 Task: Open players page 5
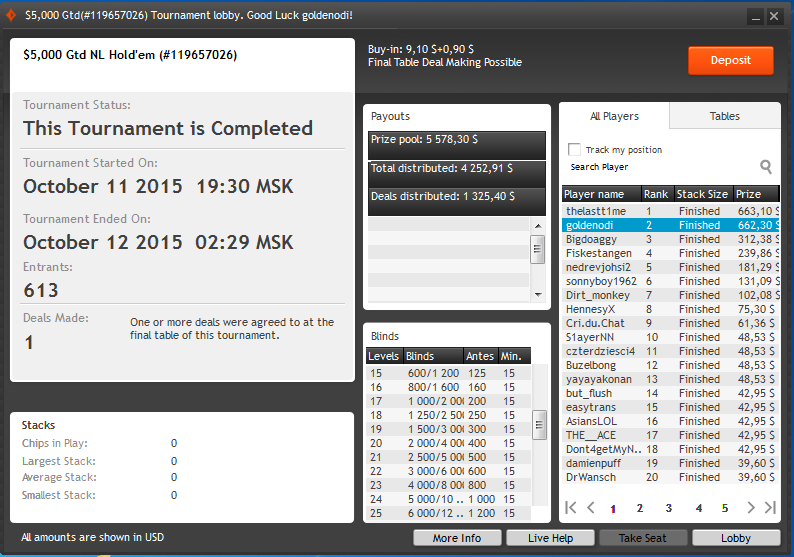click(725, 508)
